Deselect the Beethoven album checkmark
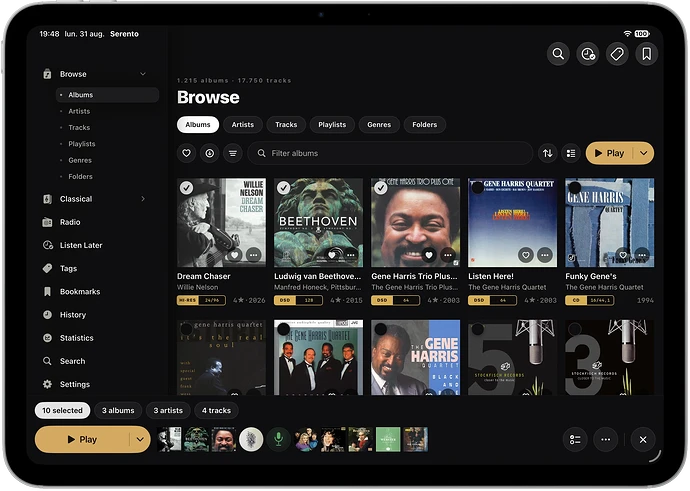690x491 pixels. tap(283, 188)
